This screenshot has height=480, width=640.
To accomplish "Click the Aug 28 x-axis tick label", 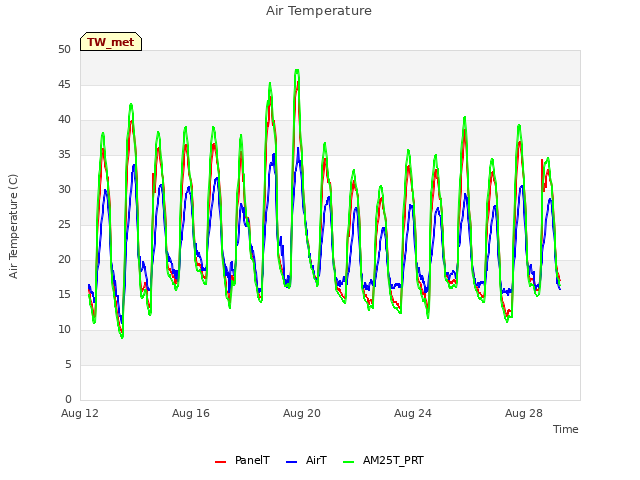I will (524, 413).
